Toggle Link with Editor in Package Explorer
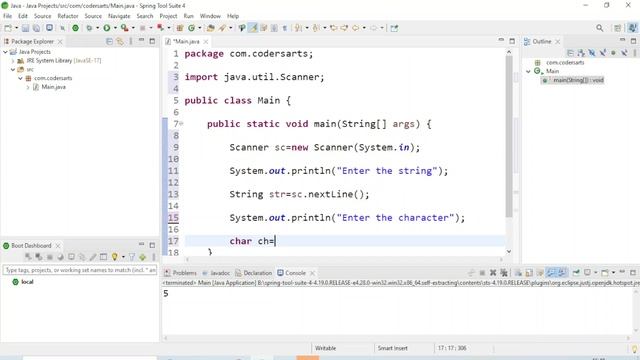640x360 pixels. 120,41
